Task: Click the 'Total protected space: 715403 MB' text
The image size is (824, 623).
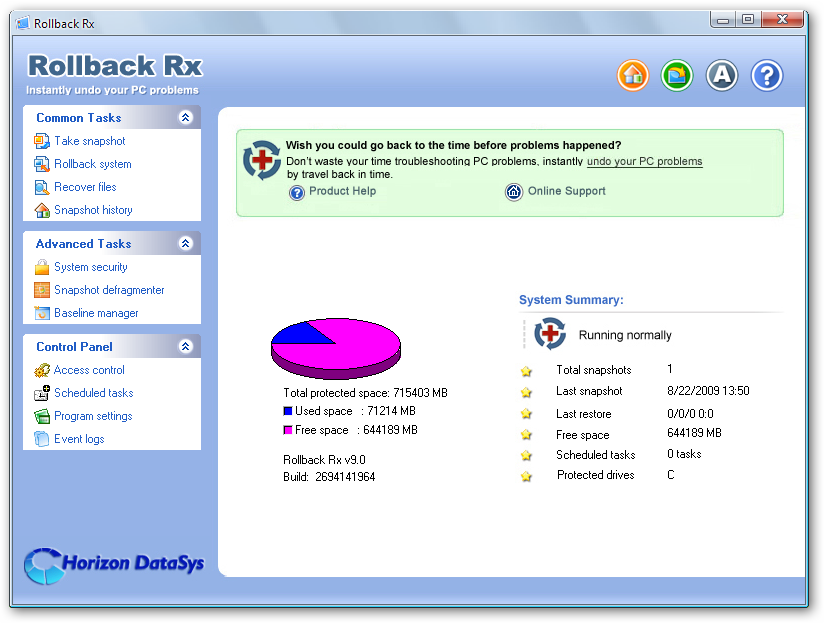Action: (x=365, y=393)
